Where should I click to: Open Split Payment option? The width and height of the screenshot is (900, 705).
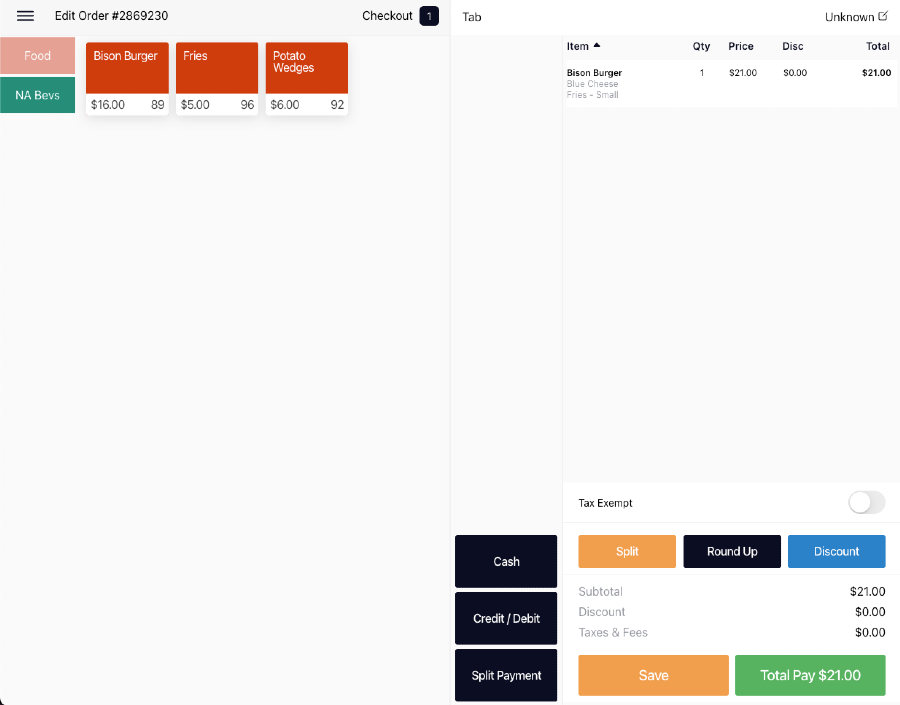(506, 675)
